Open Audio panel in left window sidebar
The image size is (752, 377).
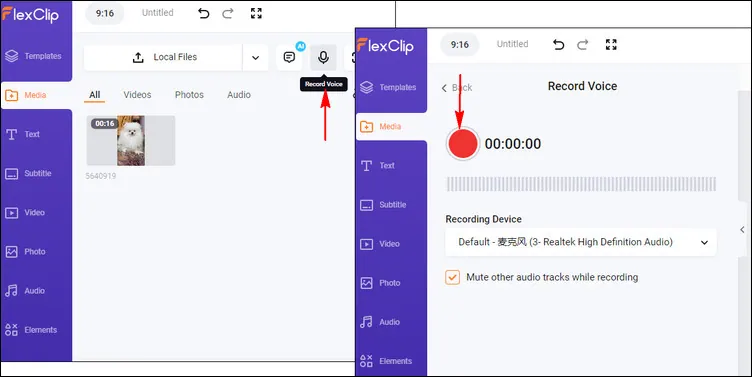pyautogui.click(x=36, y=291)
